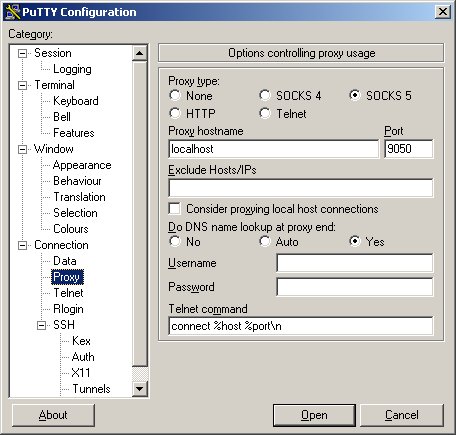The height and width of the screenshot is (435, 456).
Task: Select Appearance in the tree
Action: click(x=82, y=165)
